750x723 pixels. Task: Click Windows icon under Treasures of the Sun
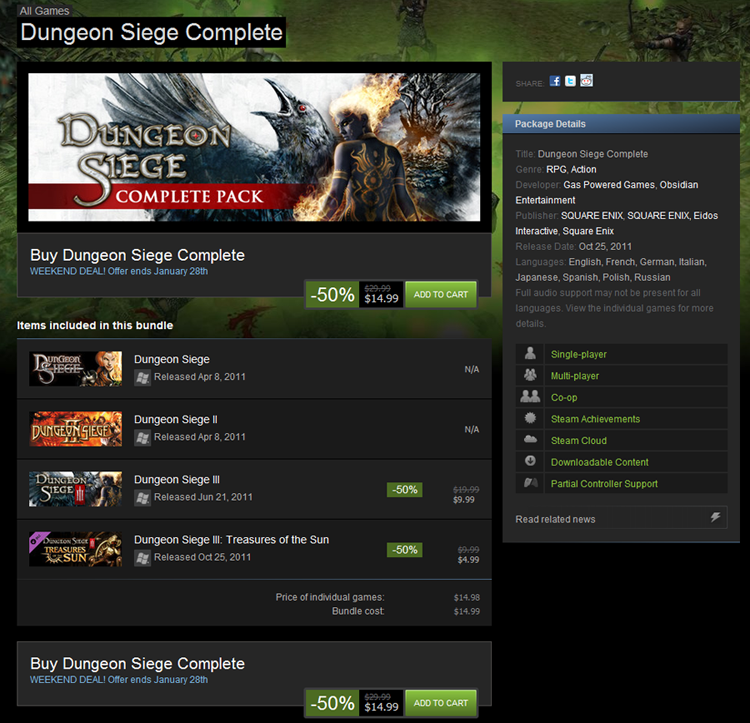click(x=142, y=558)
